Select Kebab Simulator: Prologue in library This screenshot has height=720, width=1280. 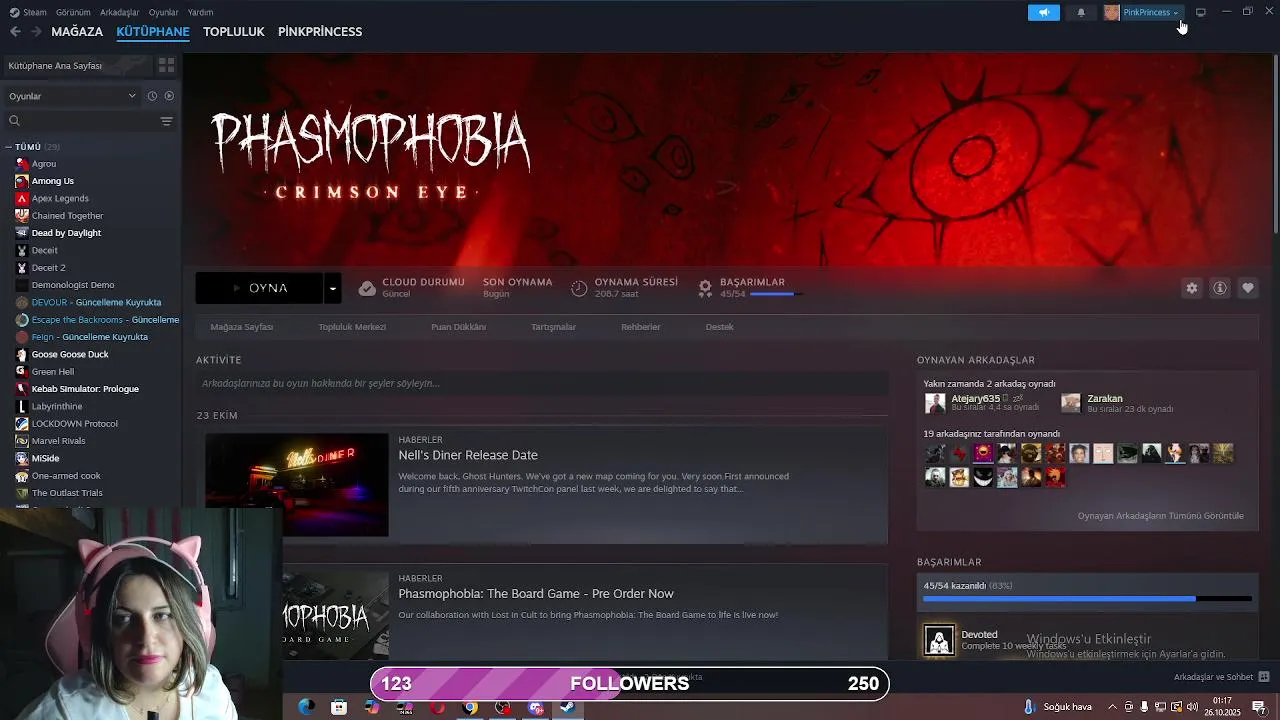(x=85, y=389)
